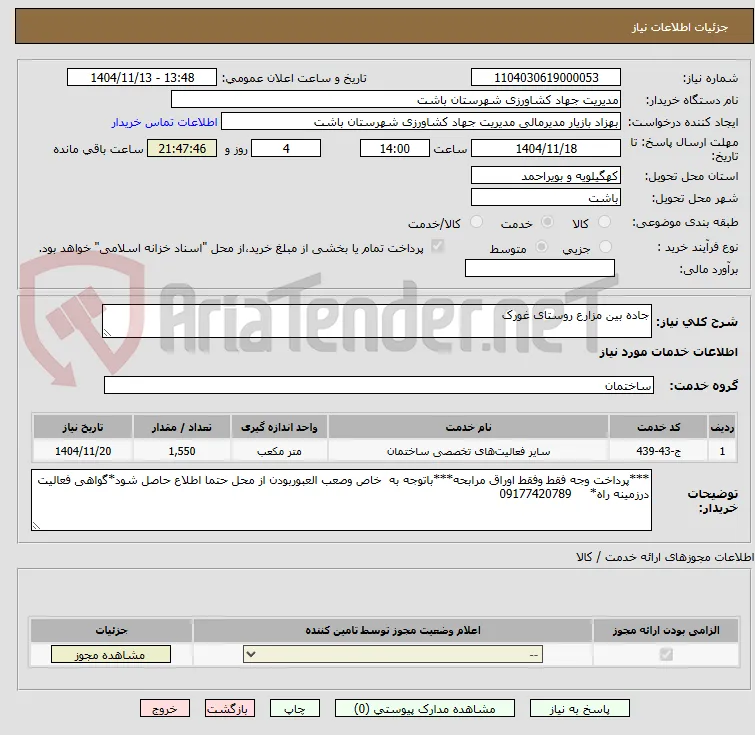The image size is (755, 735).
Task: Click the شرح کلی نیاز resize handle
Action: click(107, 332)
